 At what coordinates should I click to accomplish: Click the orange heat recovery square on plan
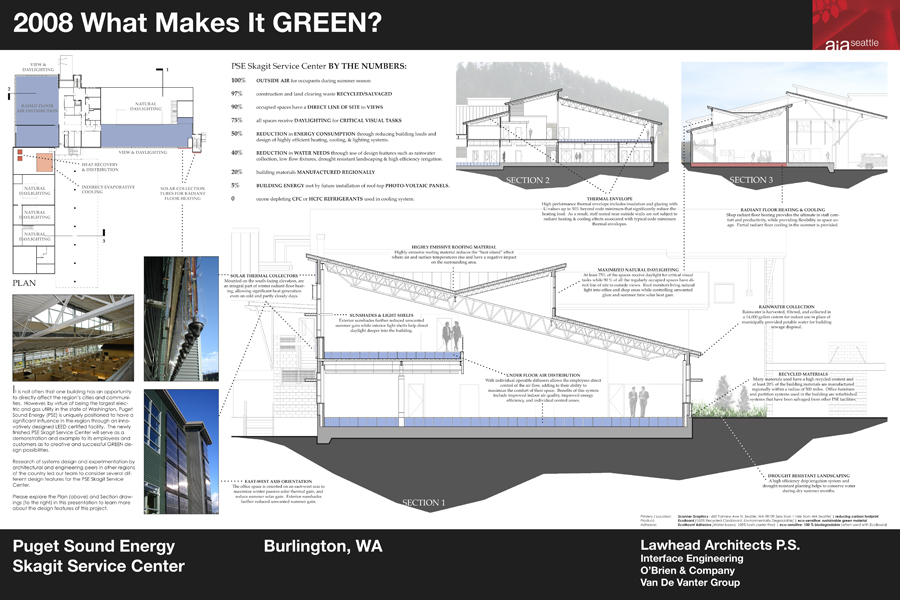45,162
